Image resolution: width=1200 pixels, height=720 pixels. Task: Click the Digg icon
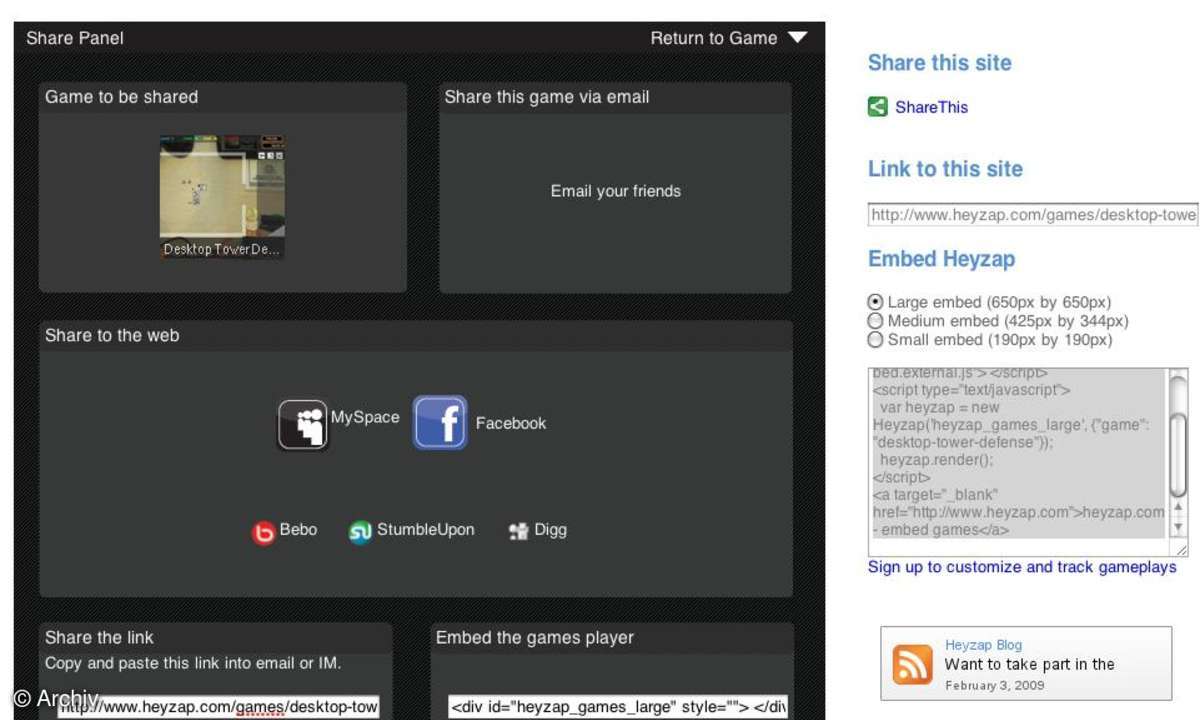tap(518, 532)
